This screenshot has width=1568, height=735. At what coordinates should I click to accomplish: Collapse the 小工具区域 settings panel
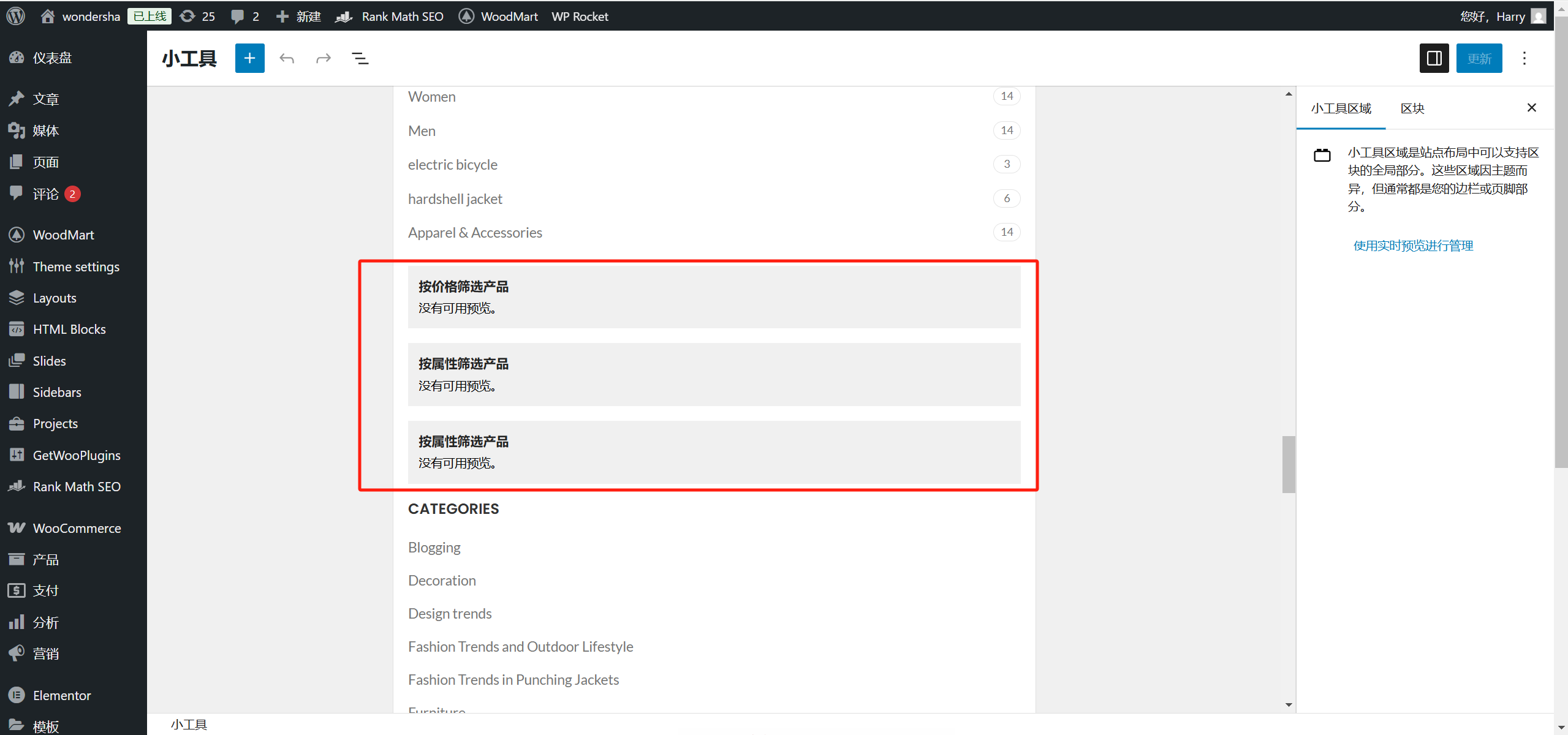[x=1531, y=107]
